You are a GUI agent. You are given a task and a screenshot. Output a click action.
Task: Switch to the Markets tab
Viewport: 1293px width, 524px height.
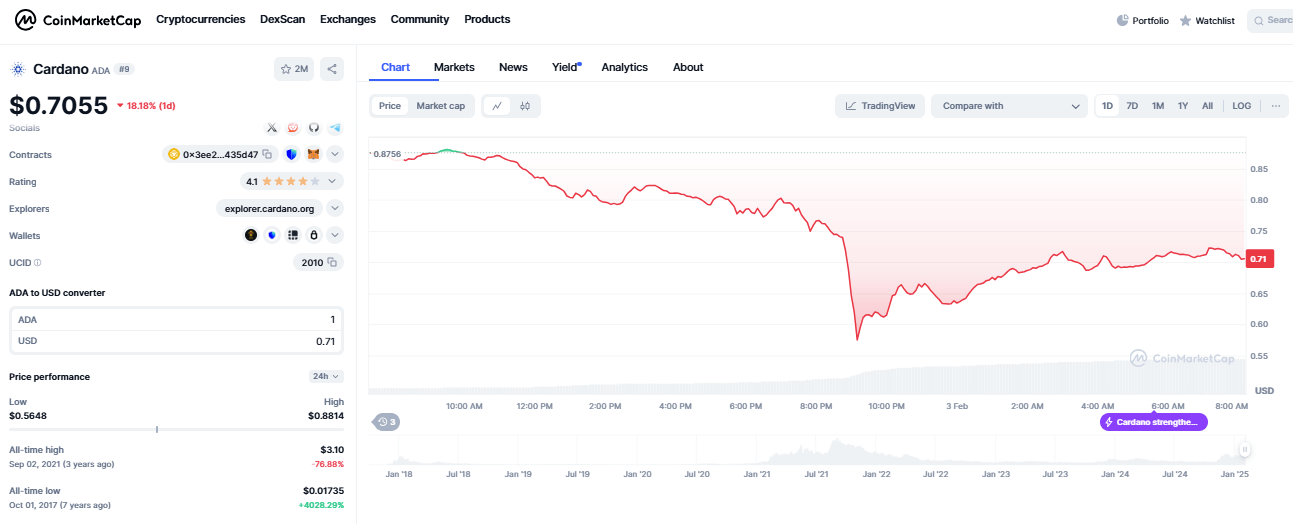click(454, 67)
